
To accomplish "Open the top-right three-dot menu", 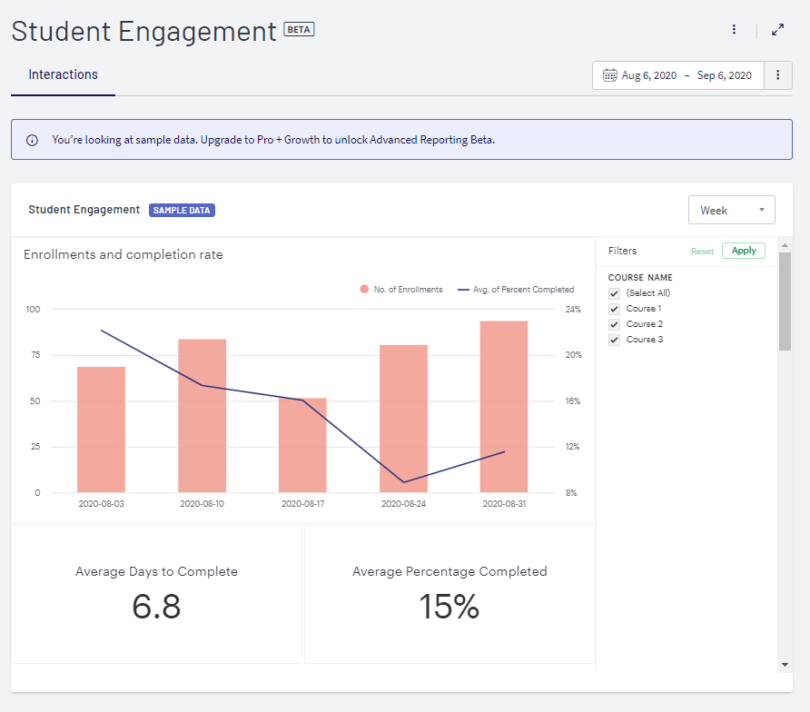I will 734,29.
